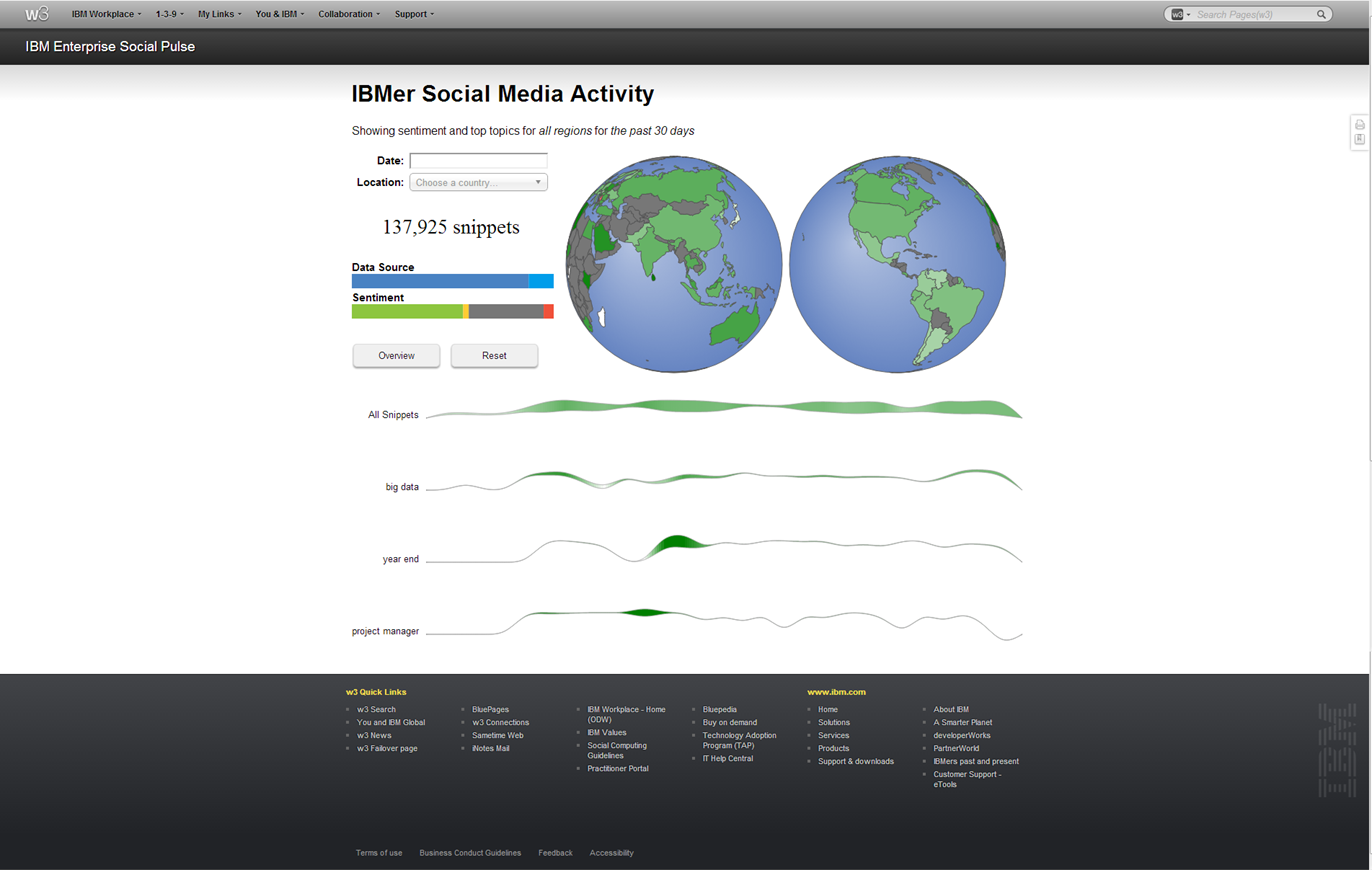Click the left globe showing Asia
1372x870 pixels.
[674, 264]
